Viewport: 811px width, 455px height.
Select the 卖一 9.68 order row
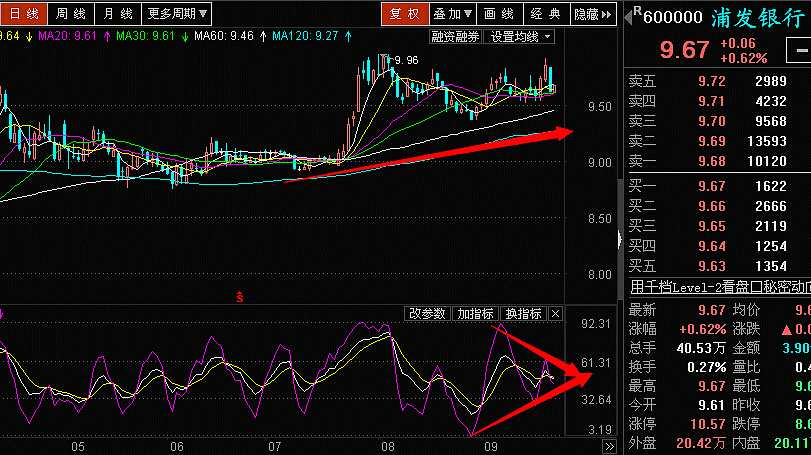[717, 161]
